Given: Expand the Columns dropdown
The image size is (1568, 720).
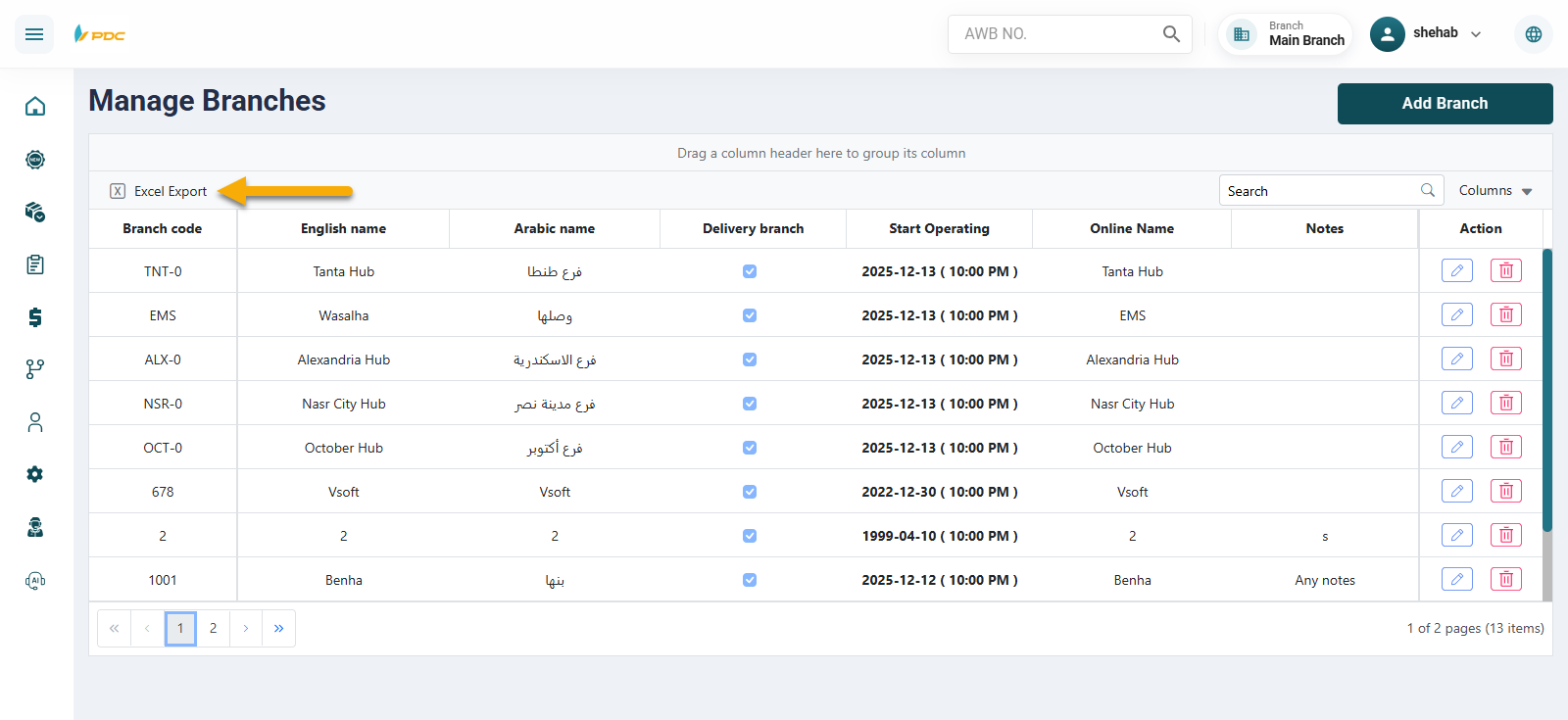Looking at the screenshot, I should pyautogui.click(x=1495, y=190).
